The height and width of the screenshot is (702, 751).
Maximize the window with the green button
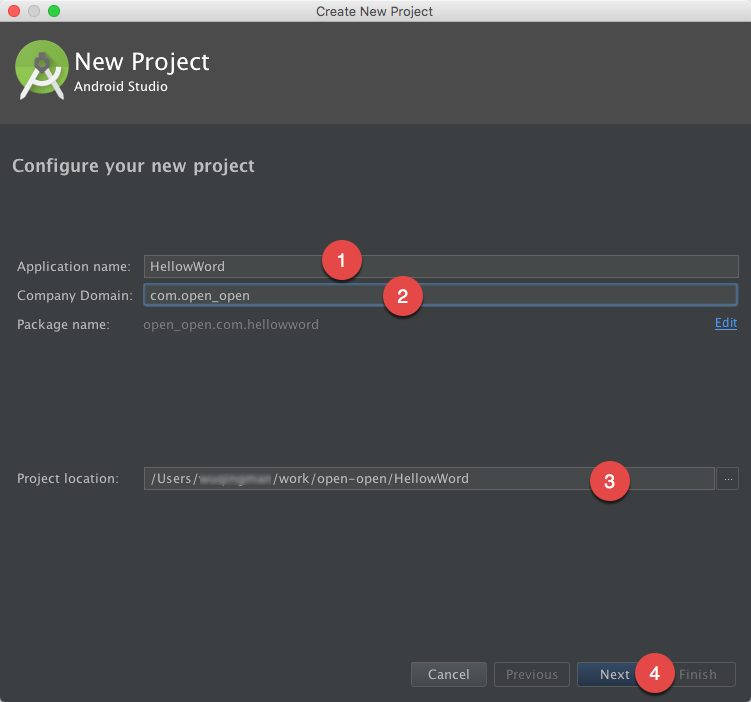point(54,11)
